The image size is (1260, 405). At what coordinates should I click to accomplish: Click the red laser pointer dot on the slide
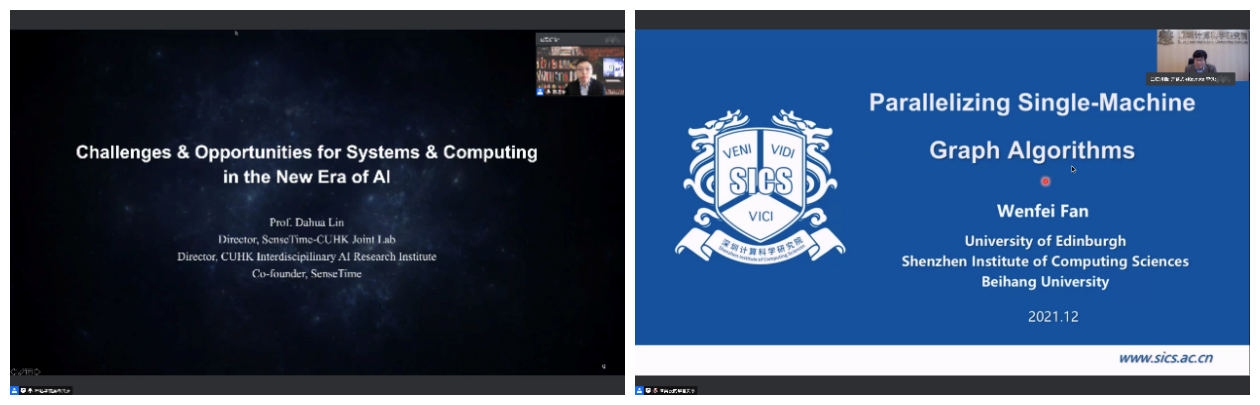1045,181
